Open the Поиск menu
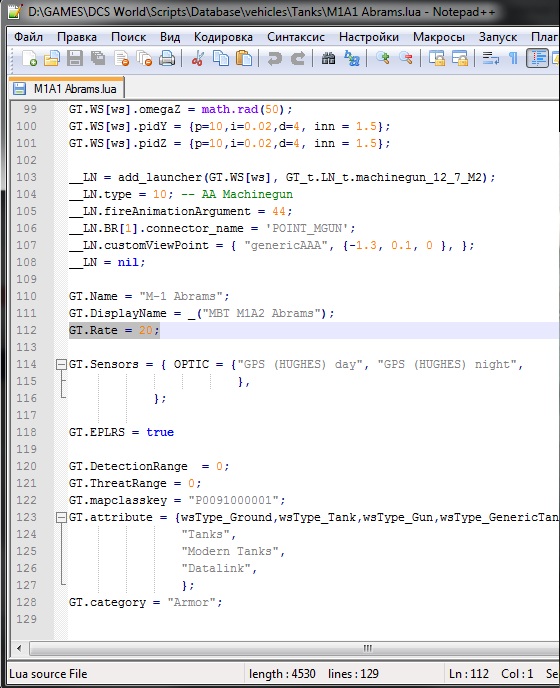The image size is (560, 688). pos(128,37)
